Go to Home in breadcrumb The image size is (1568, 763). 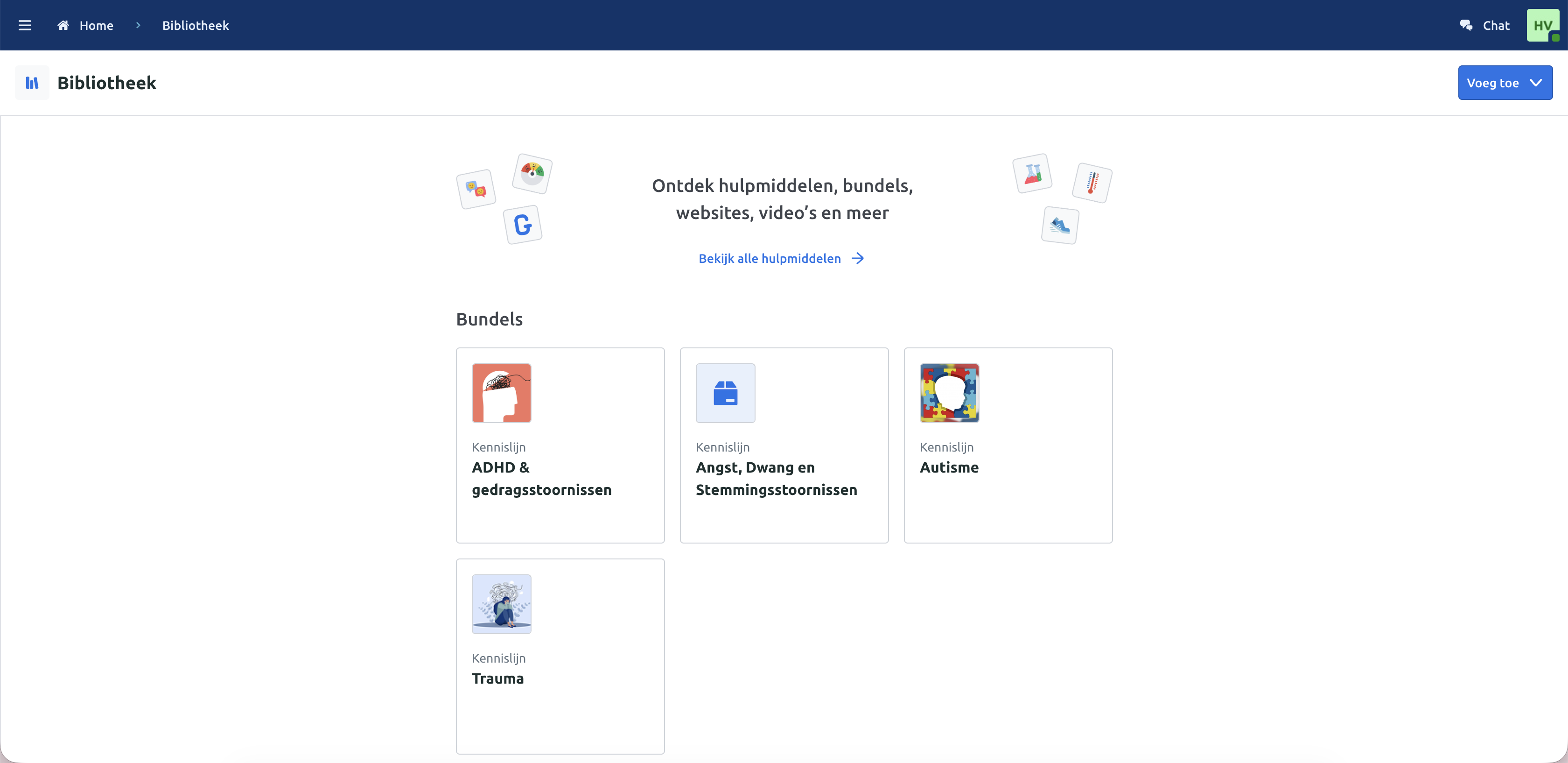click(96, 26)
